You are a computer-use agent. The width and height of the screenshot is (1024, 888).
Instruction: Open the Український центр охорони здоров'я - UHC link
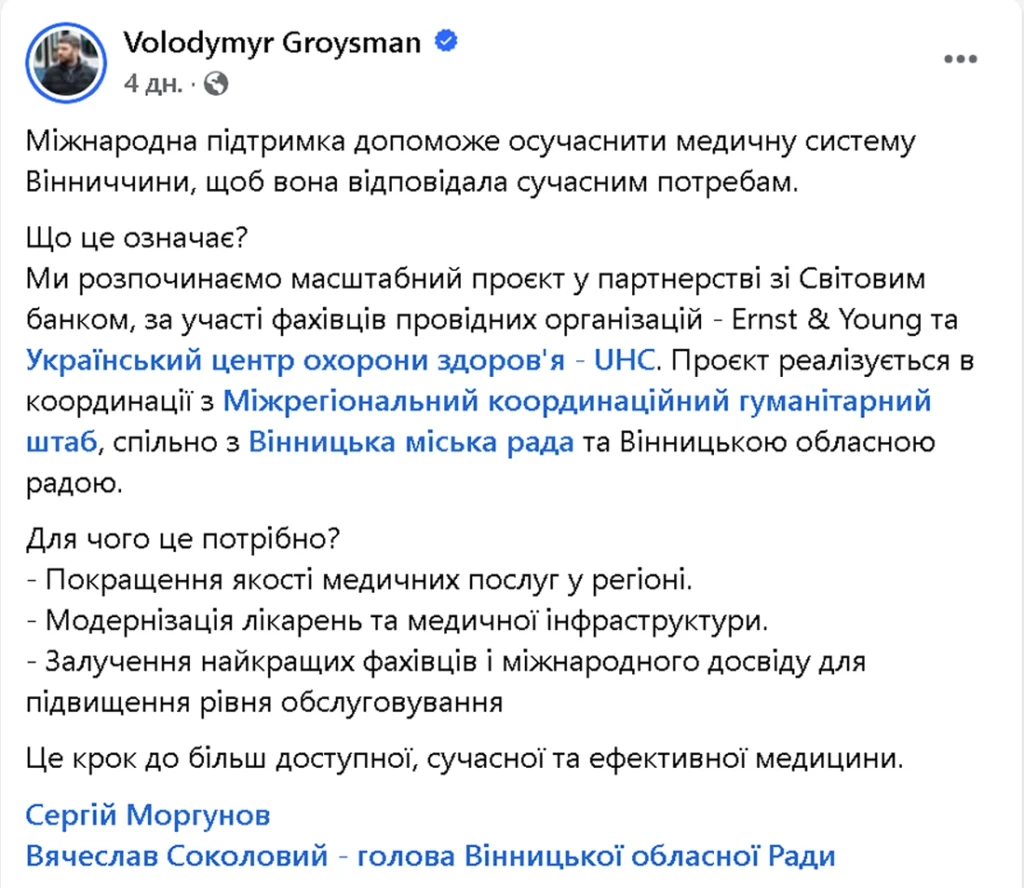pos(339,358)
